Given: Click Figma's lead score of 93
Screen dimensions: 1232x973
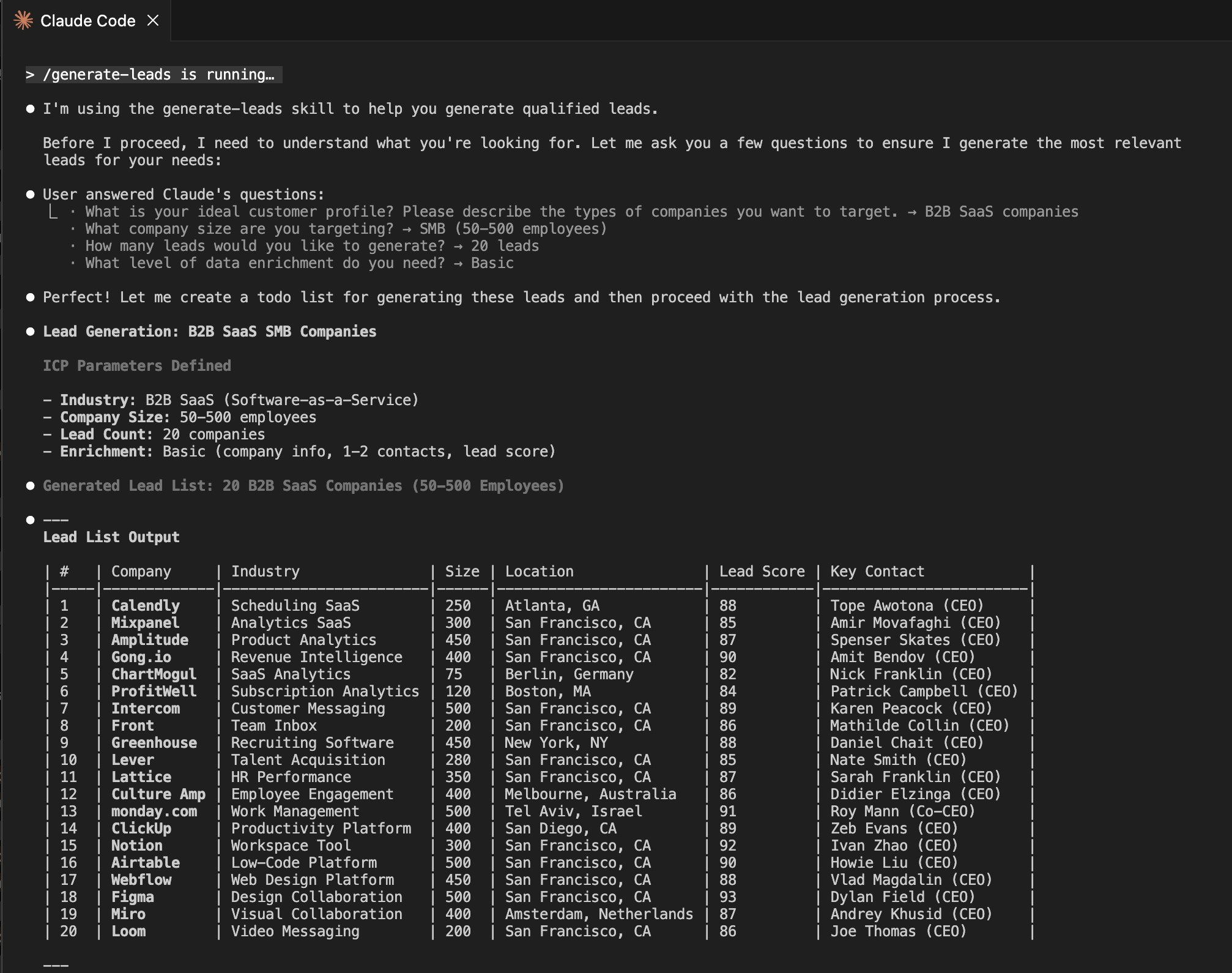Looking at the screenshot, I should coord(728,897).
